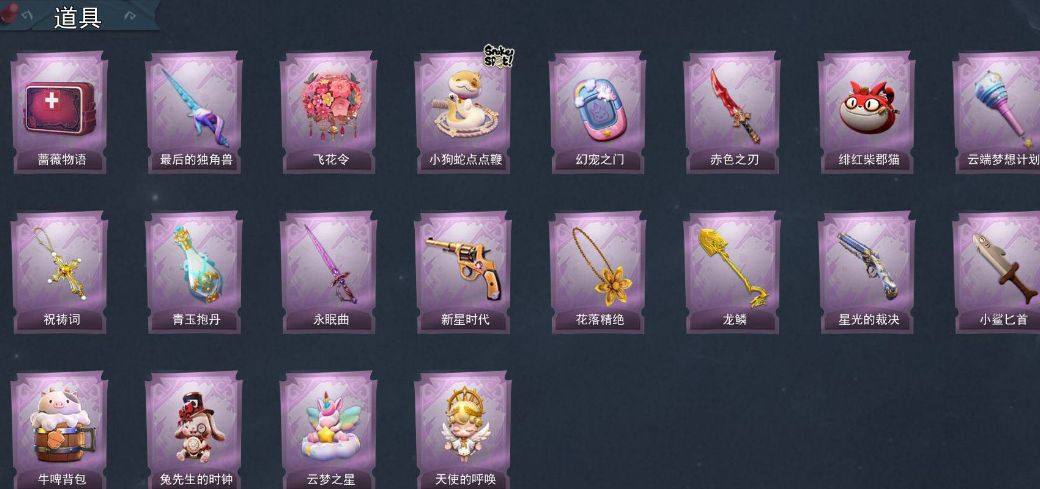Open the 飞花令 flower ball item

[x=328, y=113]
